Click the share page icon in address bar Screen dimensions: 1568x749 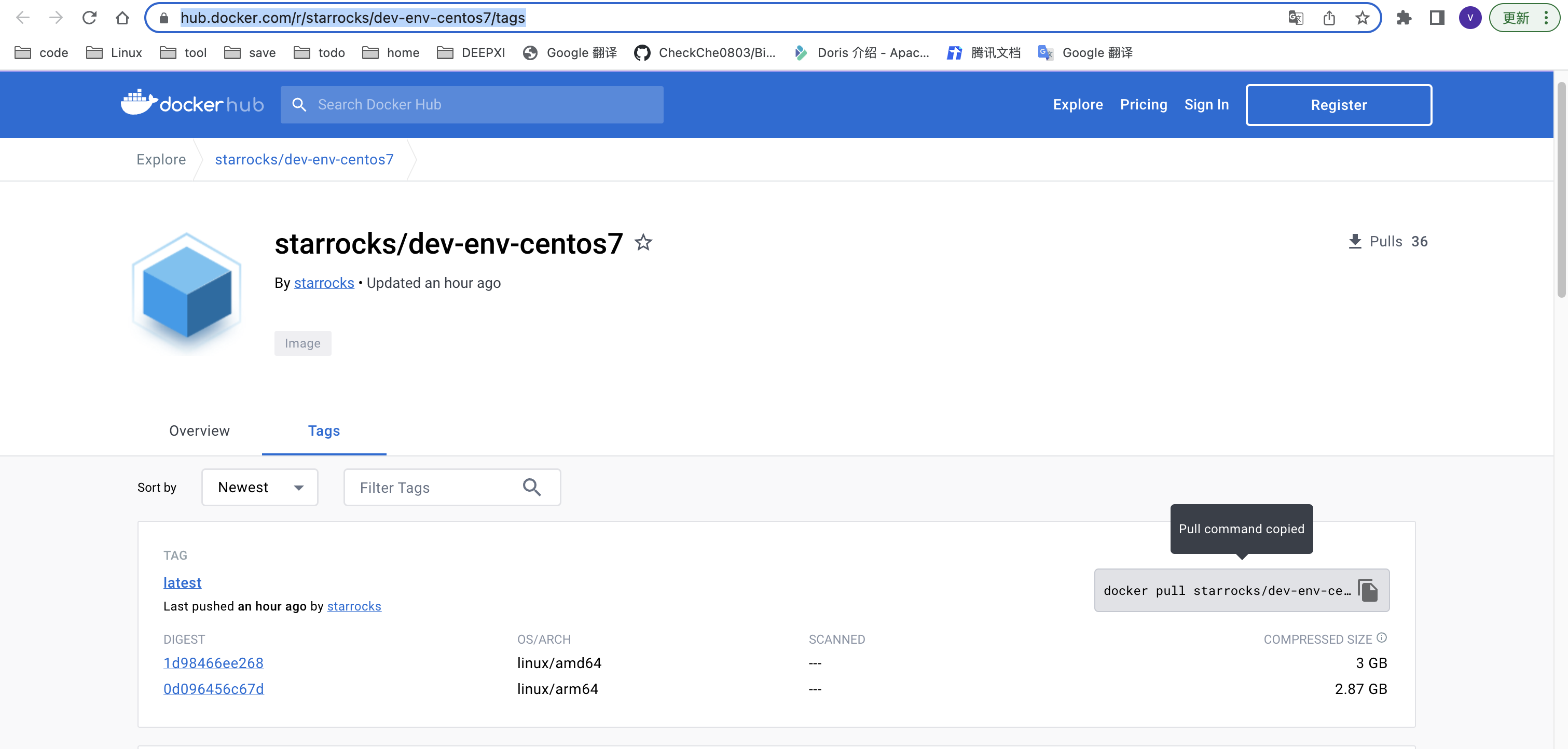(x=1329, y=18)
